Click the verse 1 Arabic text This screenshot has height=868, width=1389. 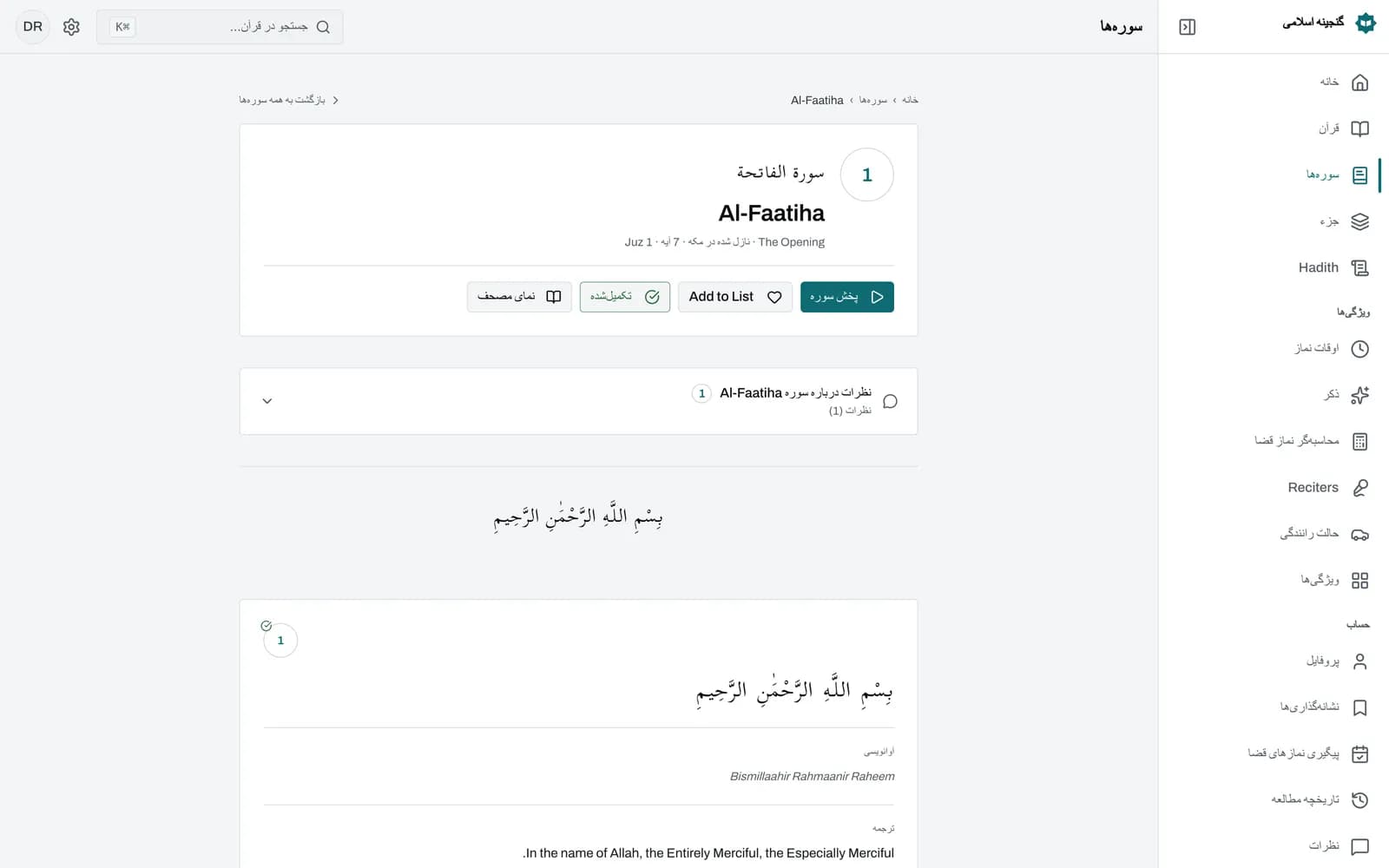(794, 690)
